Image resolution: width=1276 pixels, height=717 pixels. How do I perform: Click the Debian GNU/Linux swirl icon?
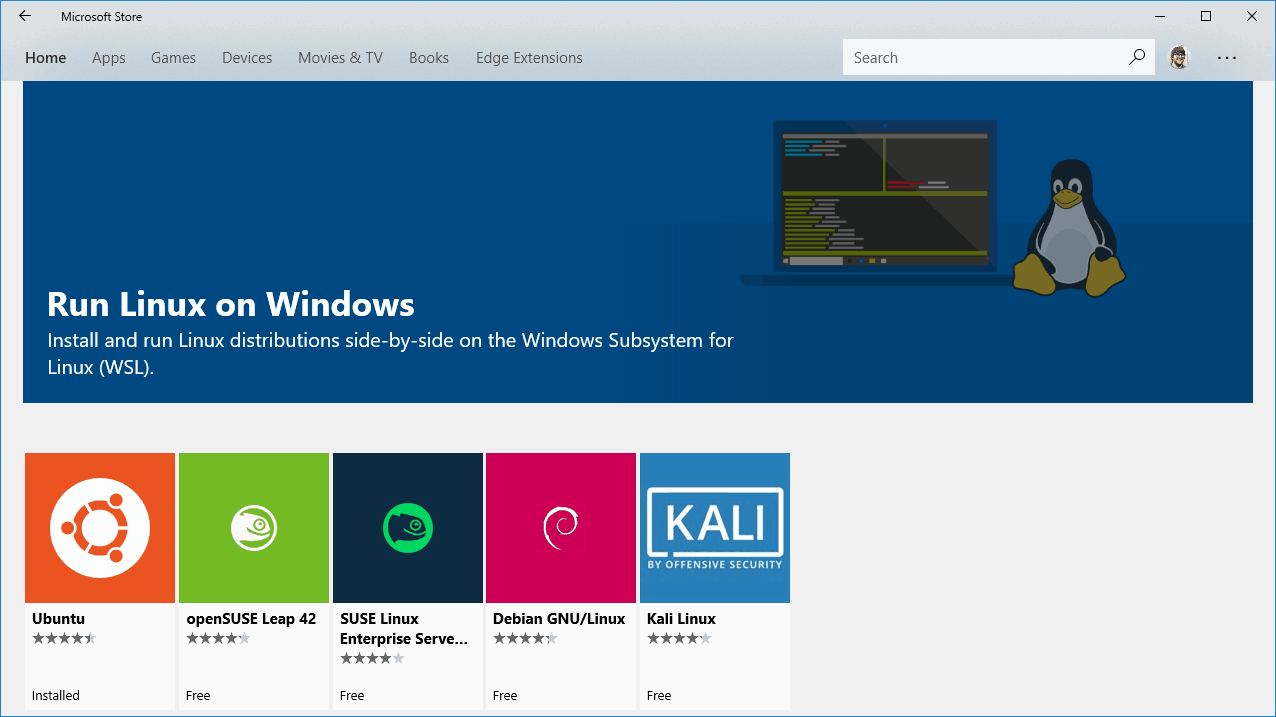click(x=560, y=527)
